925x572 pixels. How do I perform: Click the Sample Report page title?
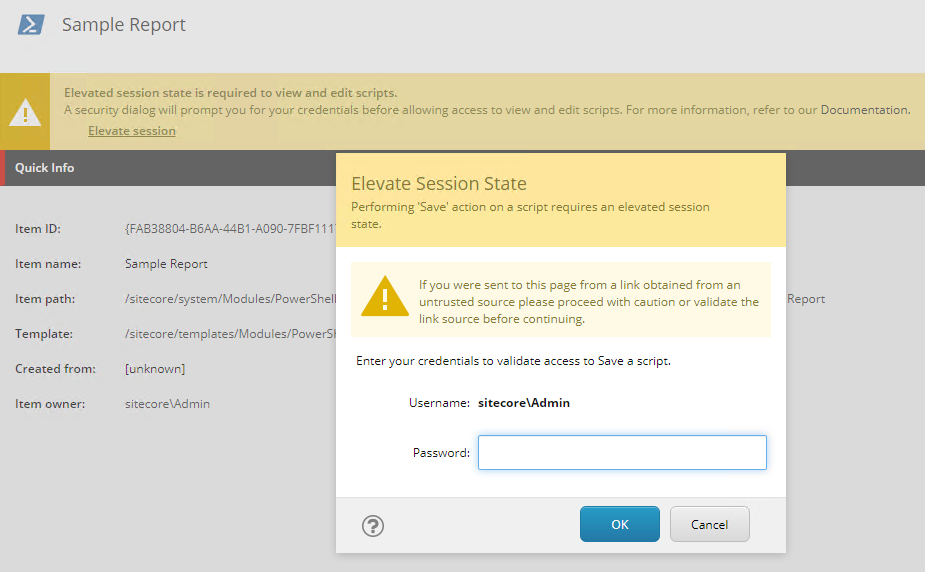click(124, 25)
